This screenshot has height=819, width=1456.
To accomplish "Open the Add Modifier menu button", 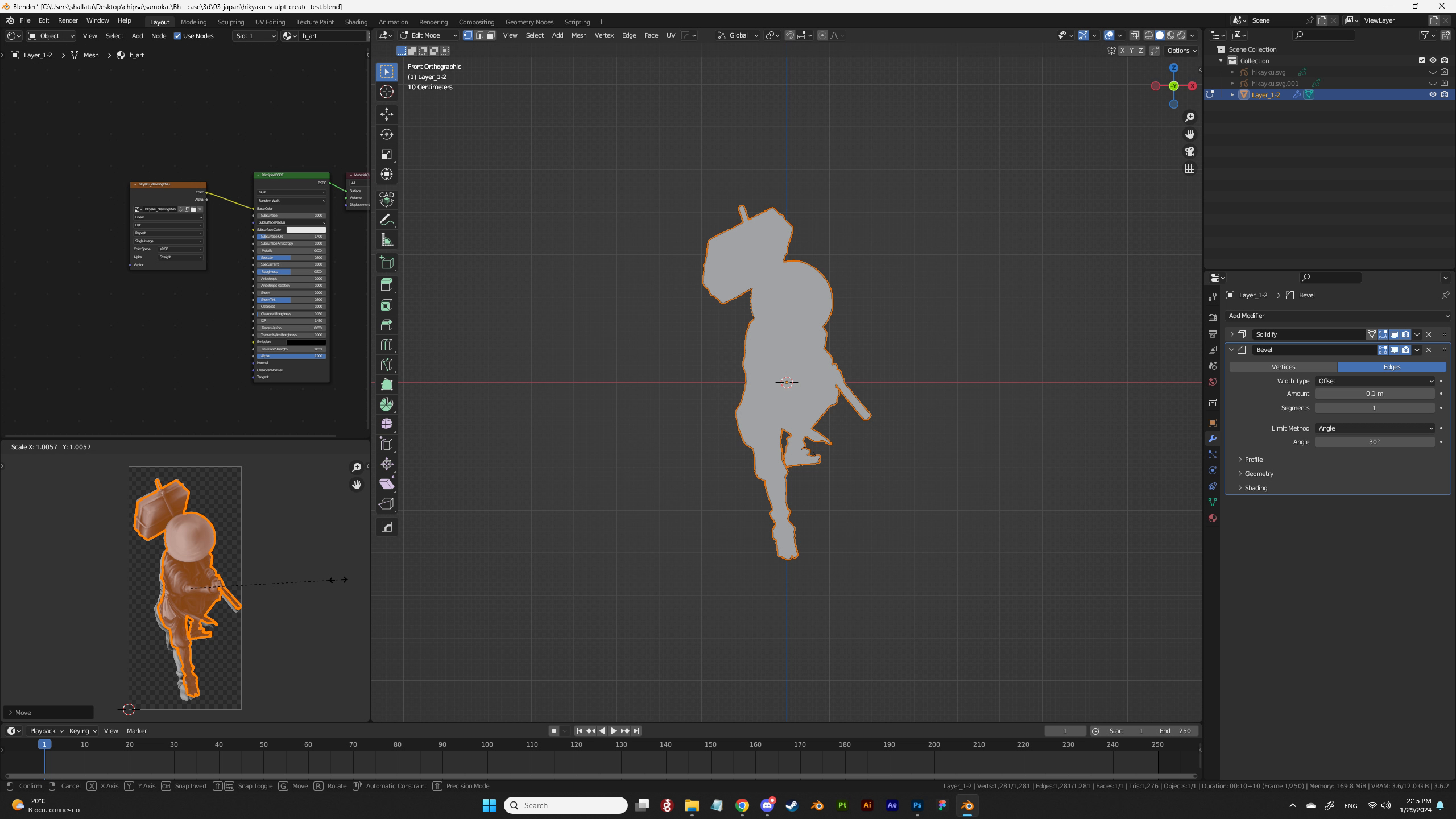I will pos(1337,316).
